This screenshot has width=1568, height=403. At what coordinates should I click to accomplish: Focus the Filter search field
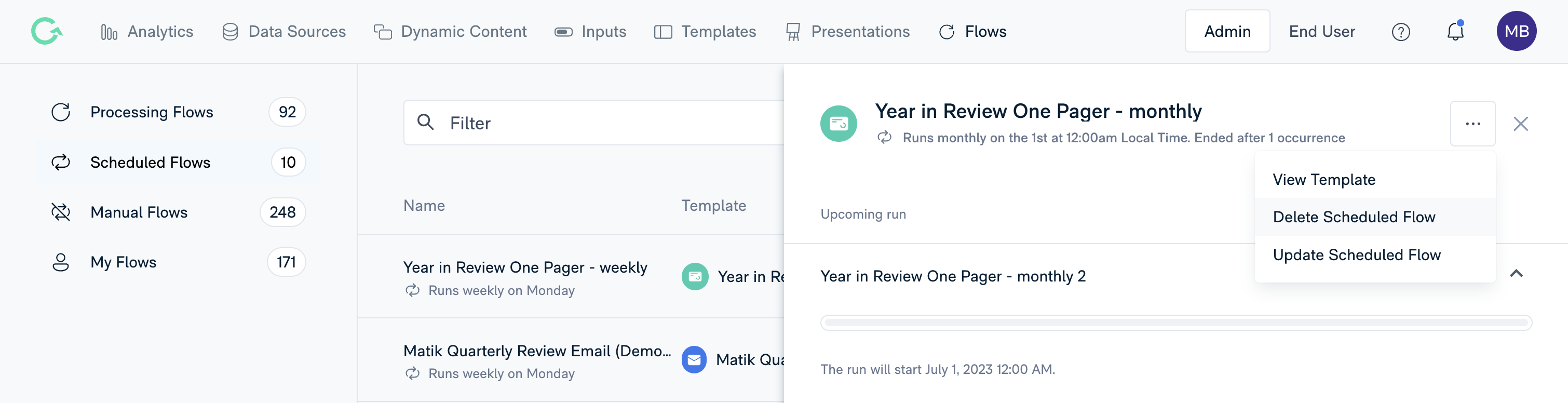tap(593, 123)
